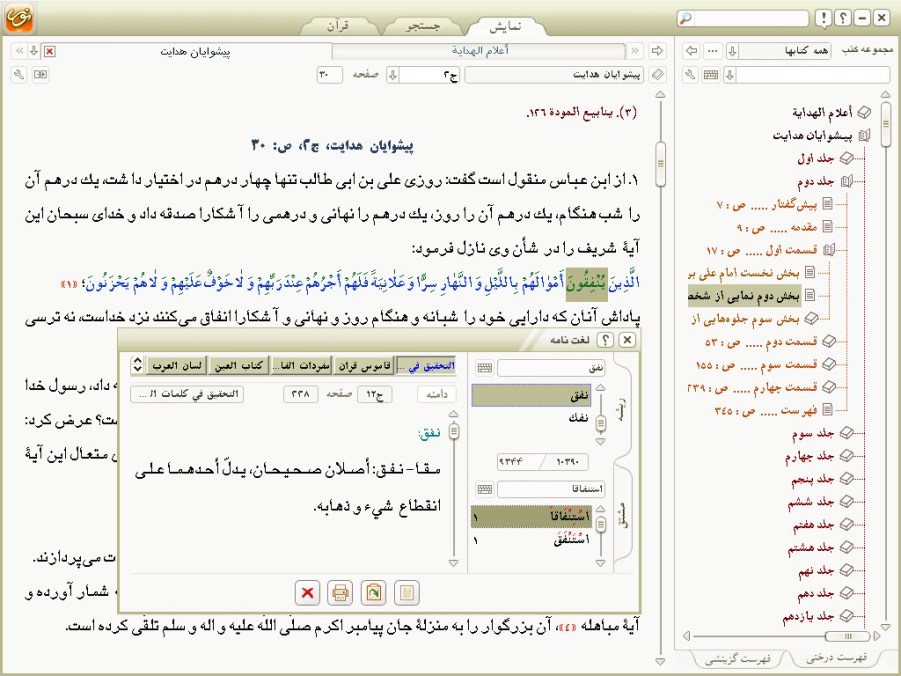Click the main text vertical scrollbar thumb

click(660, 164)
